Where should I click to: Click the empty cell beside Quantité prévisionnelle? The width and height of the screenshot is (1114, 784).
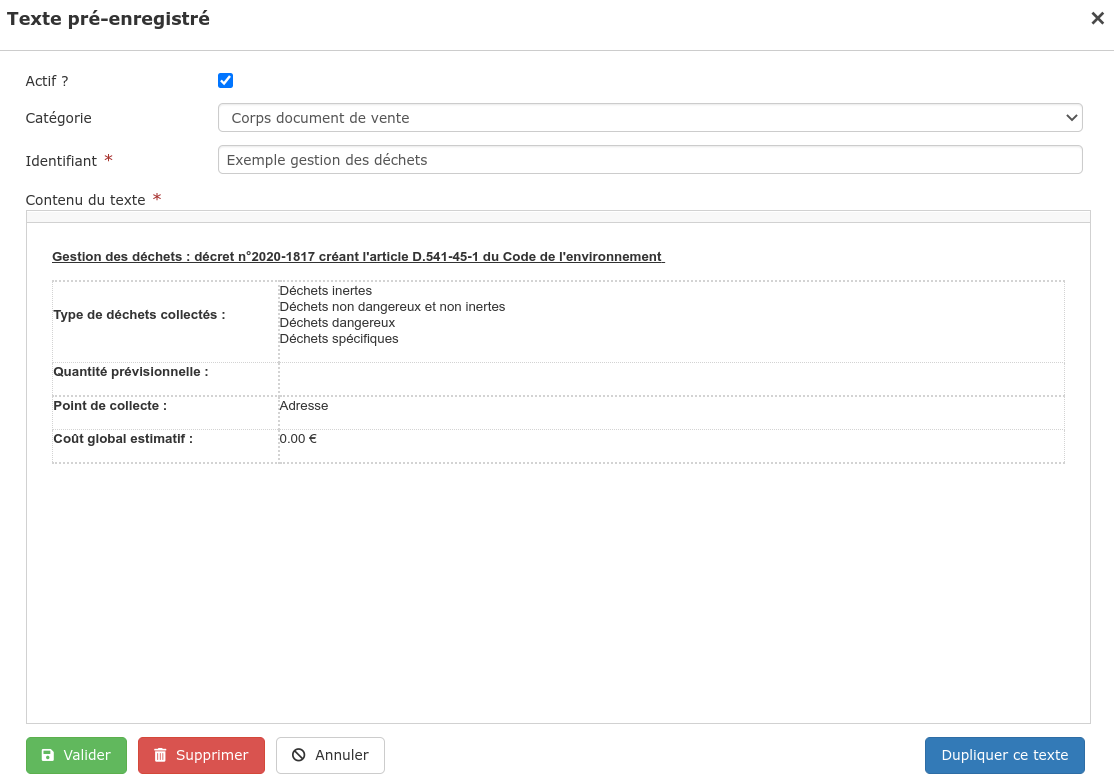[x=670, y=379]
